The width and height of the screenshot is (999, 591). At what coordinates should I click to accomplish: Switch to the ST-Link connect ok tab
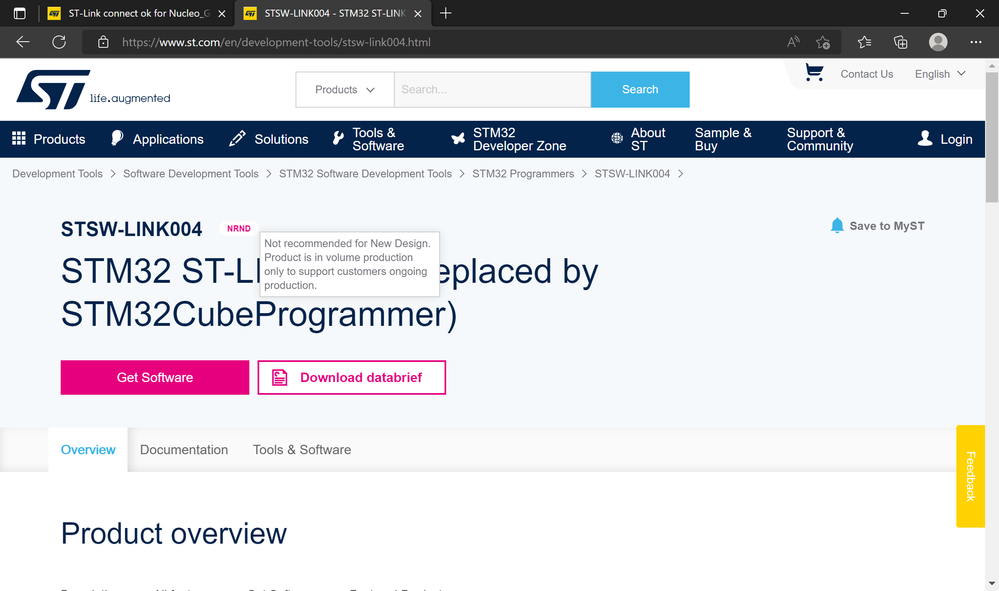click(x=136, y=13)
